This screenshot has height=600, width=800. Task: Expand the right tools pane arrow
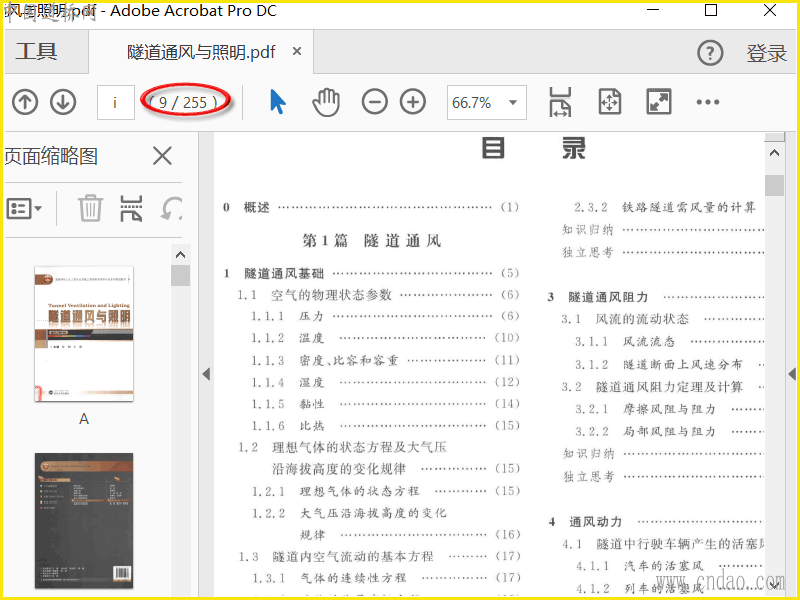(x=792, y=374)
